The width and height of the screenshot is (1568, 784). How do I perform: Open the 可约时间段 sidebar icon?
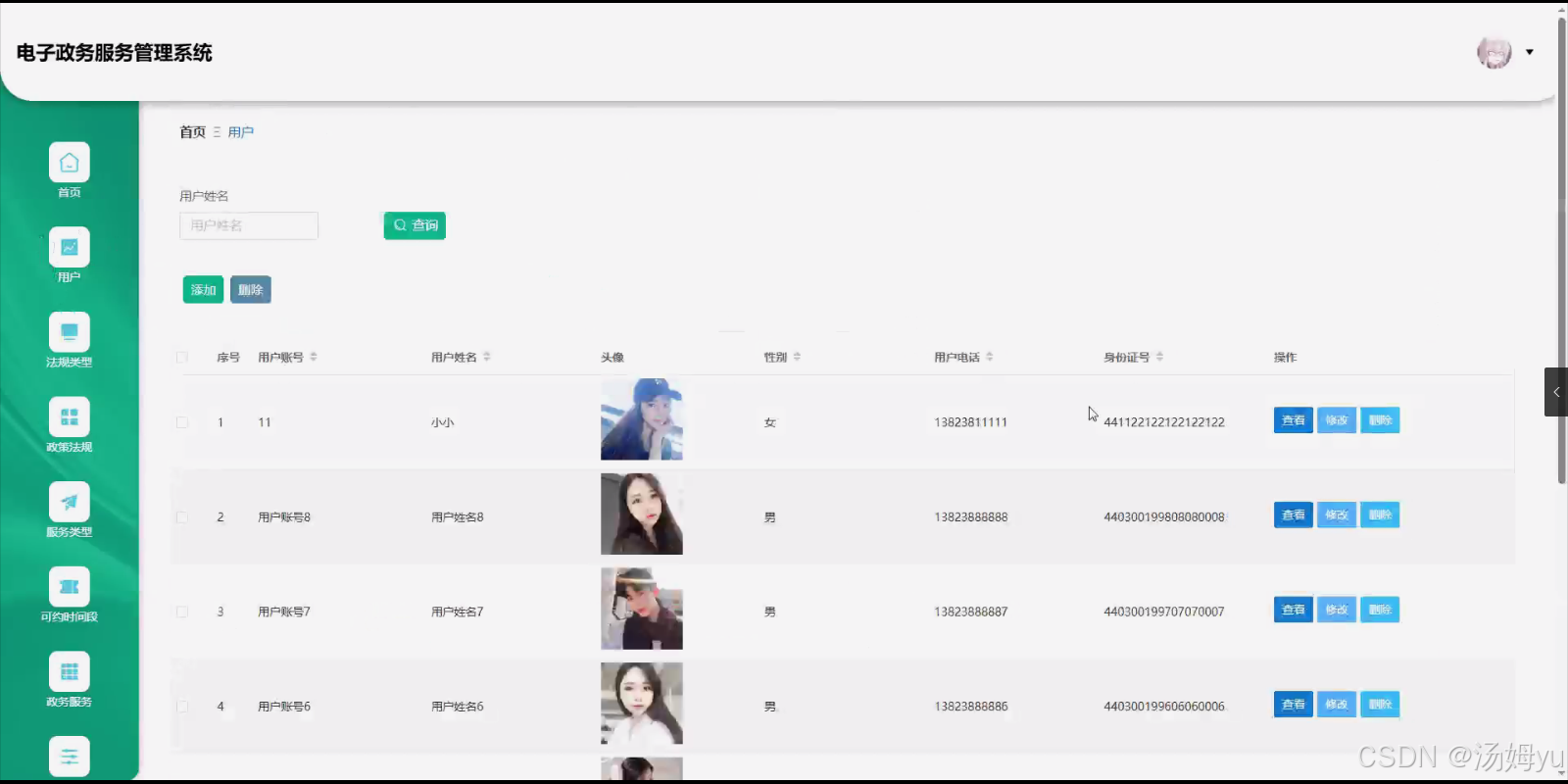pos(69,587)
